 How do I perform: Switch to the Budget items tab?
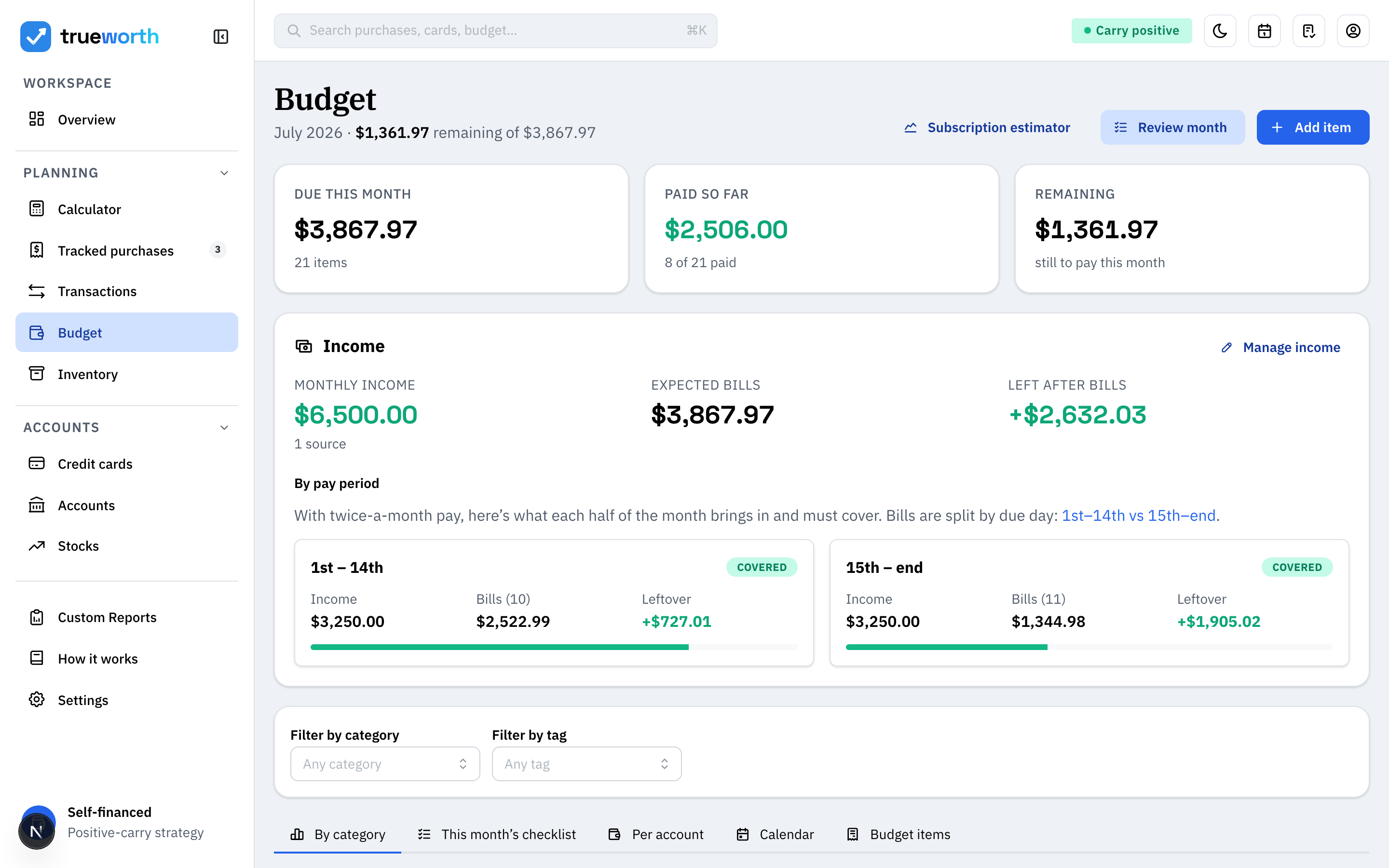(x=898, y=834)
